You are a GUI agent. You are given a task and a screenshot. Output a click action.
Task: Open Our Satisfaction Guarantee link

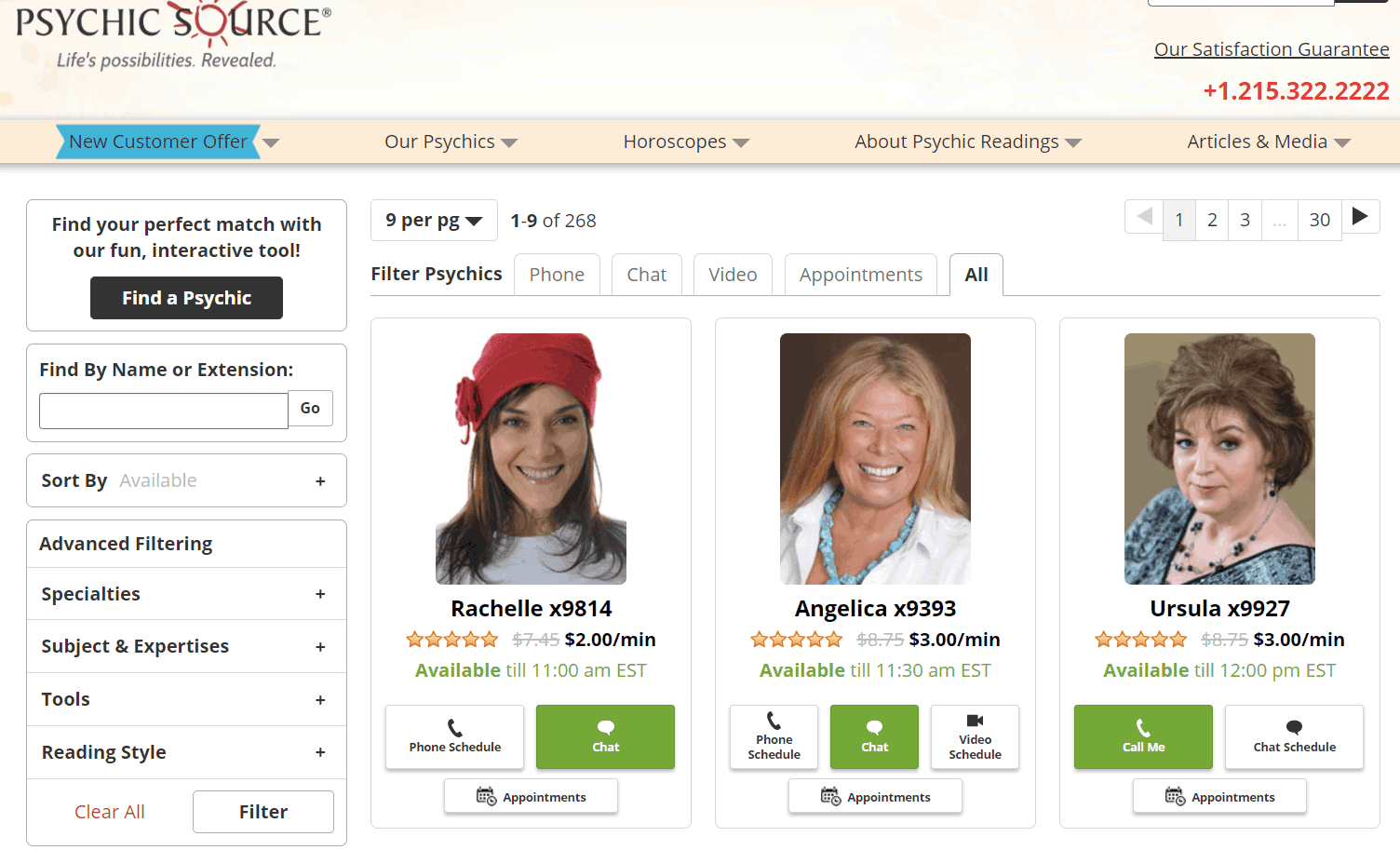(1272, 49)
